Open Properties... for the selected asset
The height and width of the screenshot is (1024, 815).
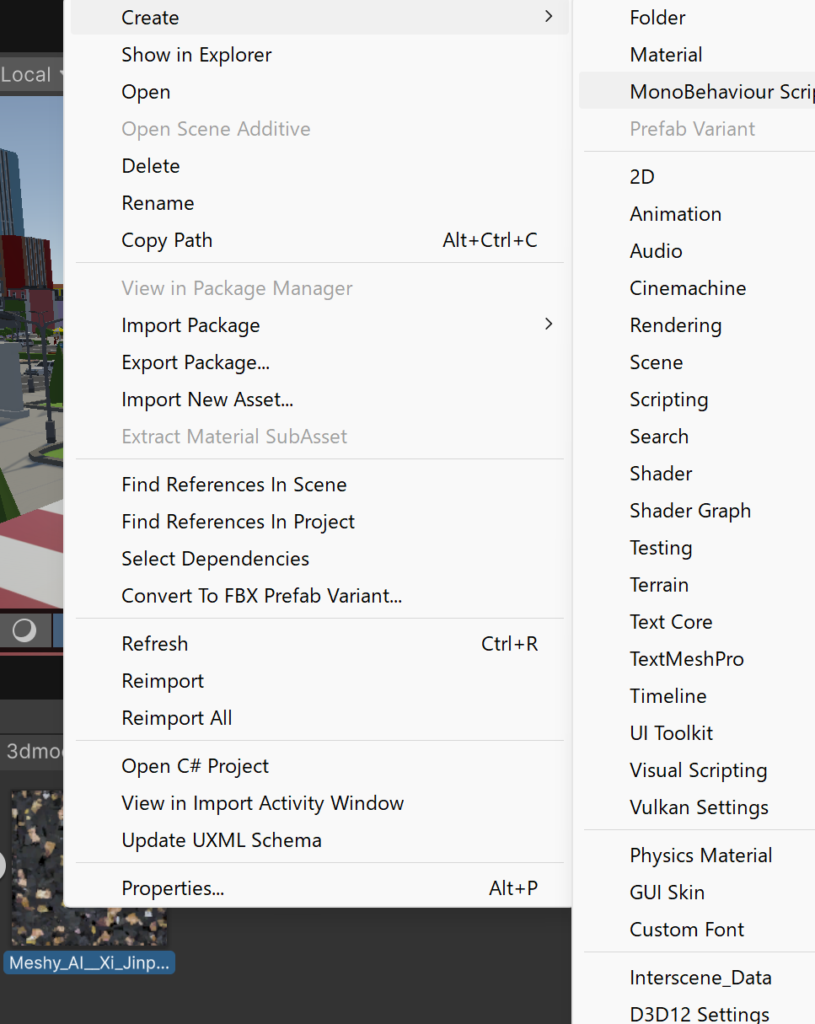172,888
